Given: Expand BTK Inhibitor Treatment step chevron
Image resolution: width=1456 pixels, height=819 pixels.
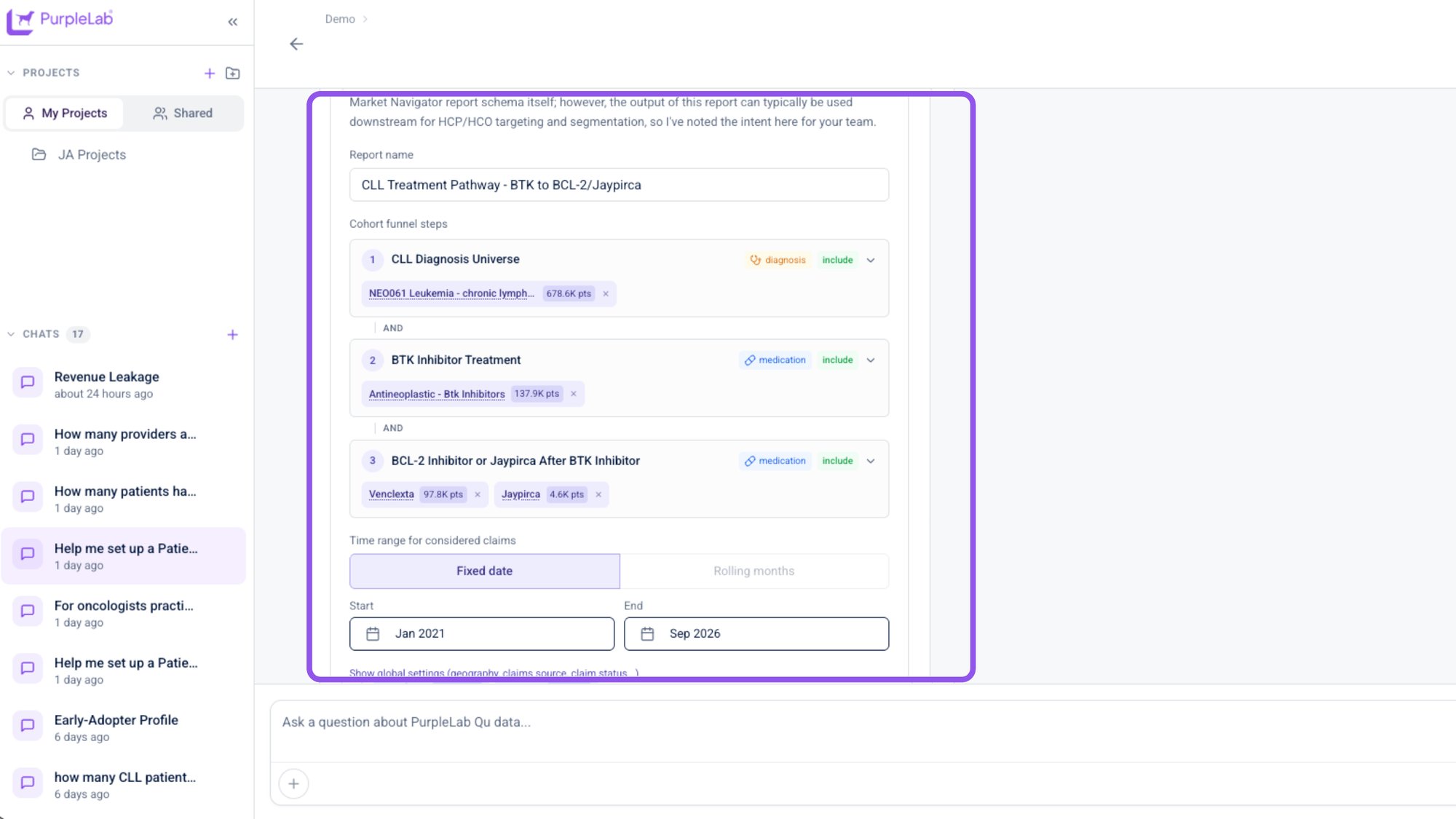Looking at the screenshot, I should coord(871,360).
